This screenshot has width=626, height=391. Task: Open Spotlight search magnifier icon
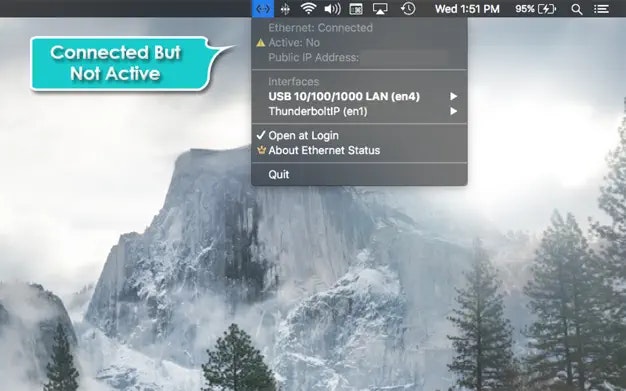pos(576,9)
